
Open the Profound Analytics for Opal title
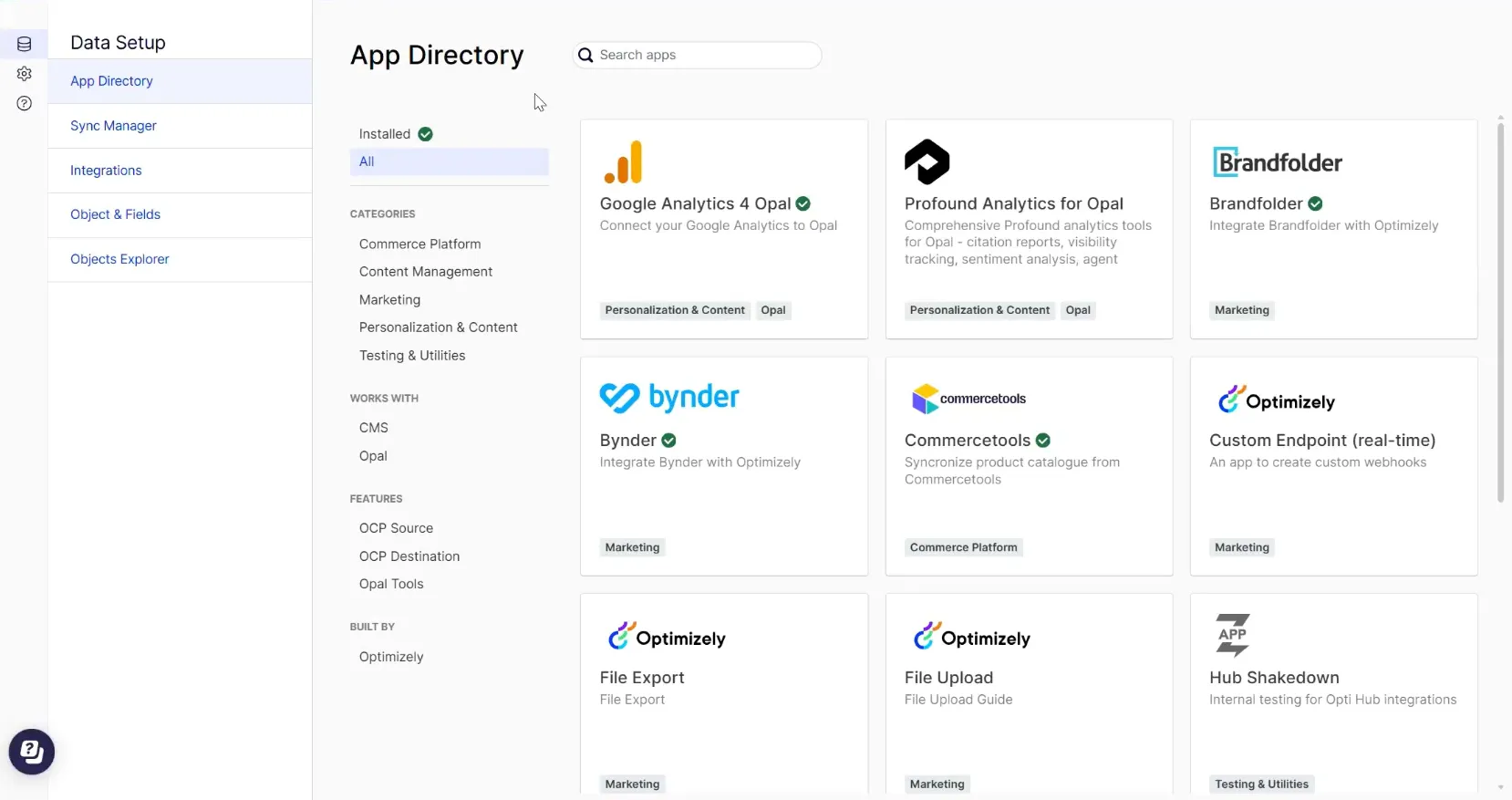click(x=1014, y=203)
